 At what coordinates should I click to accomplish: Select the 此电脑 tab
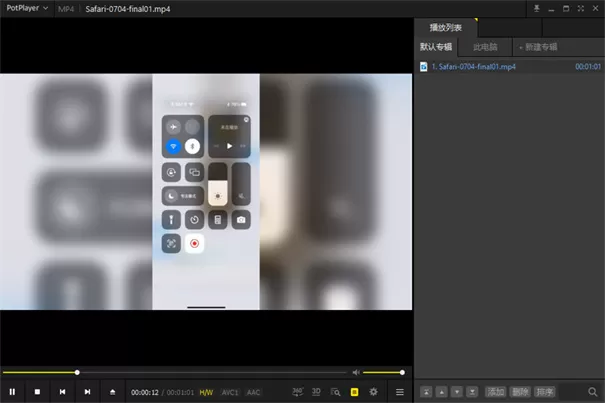tap(485, 47)
